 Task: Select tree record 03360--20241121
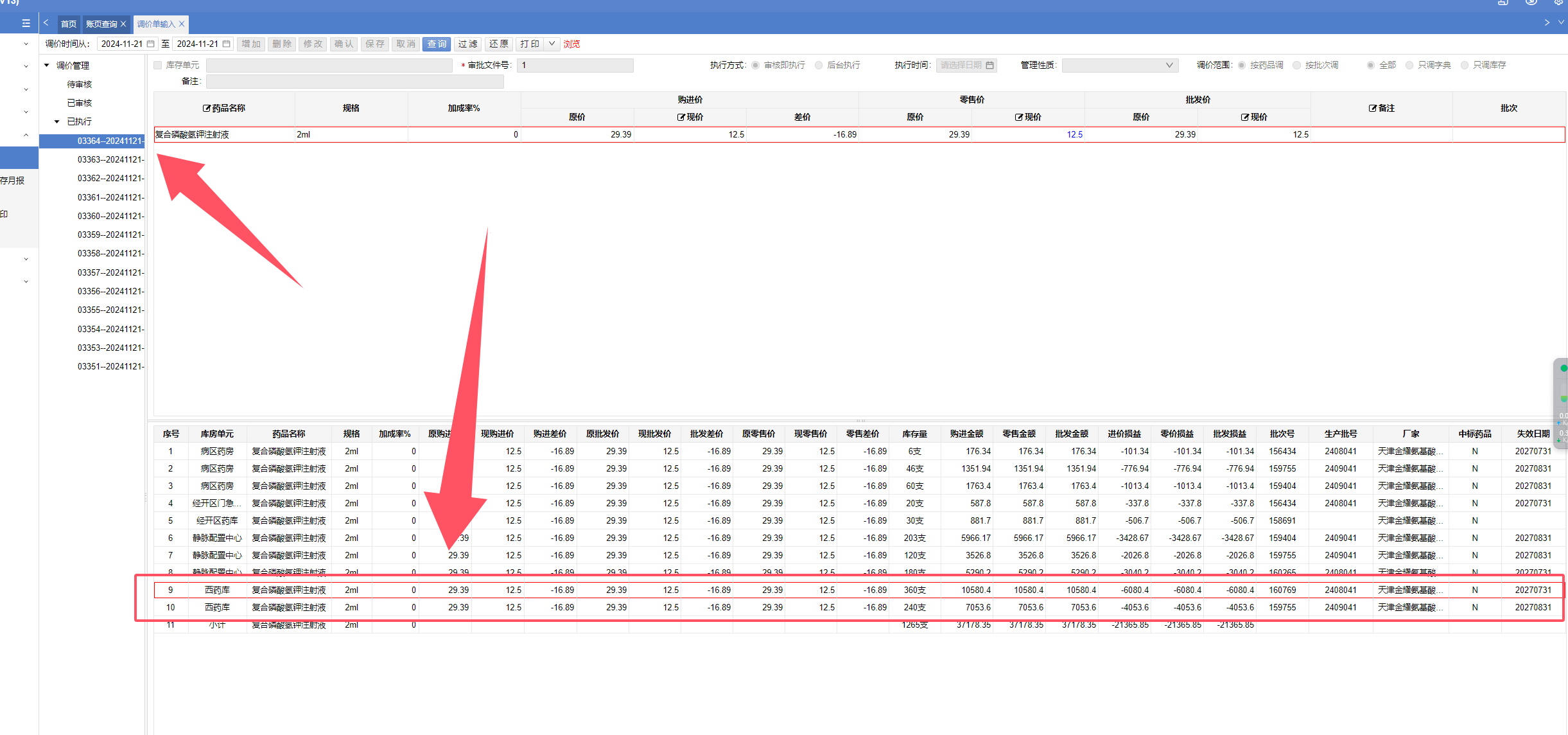(110, 216)
